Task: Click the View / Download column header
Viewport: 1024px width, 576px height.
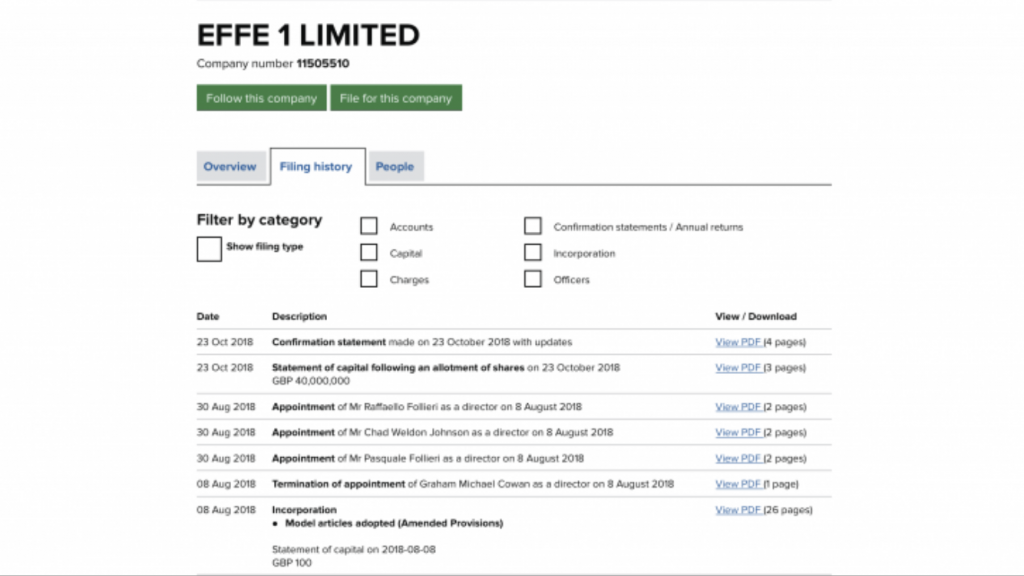Action: point(756,317)
